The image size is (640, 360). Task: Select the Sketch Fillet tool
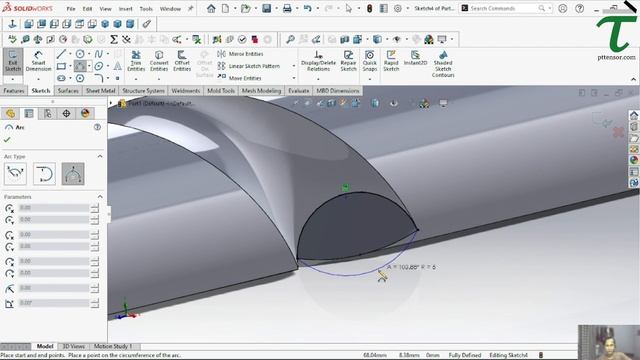98,78
